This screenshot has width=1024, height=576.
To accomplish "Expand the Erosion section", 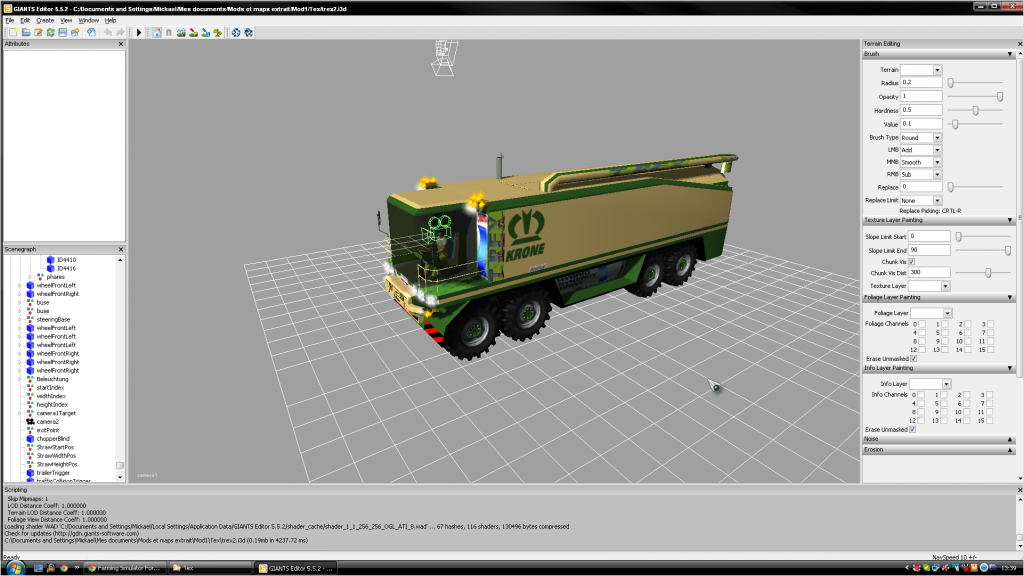I will 1010,450.
